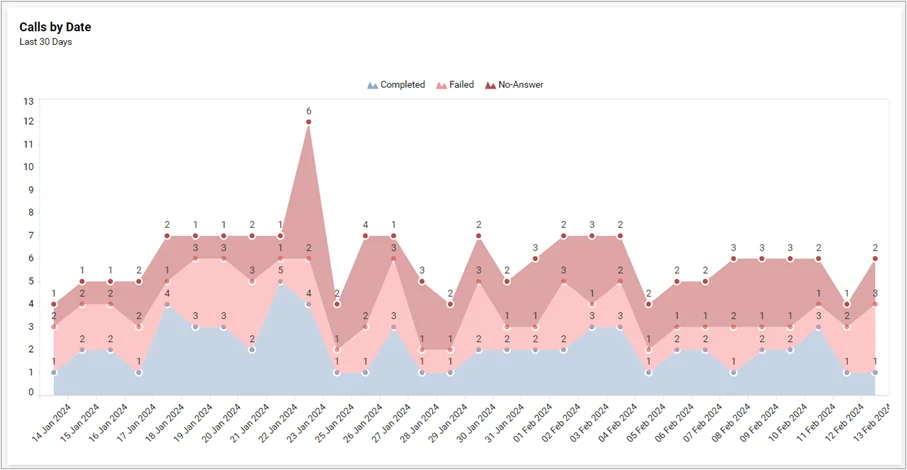Hide the Failed series via legend text
This screenshot has height=470, width=907.
(461, 85)
